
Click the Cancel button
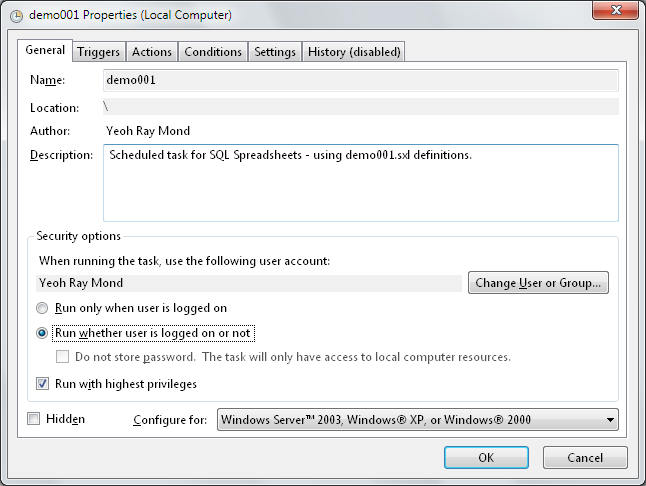(x=585, y=458)
